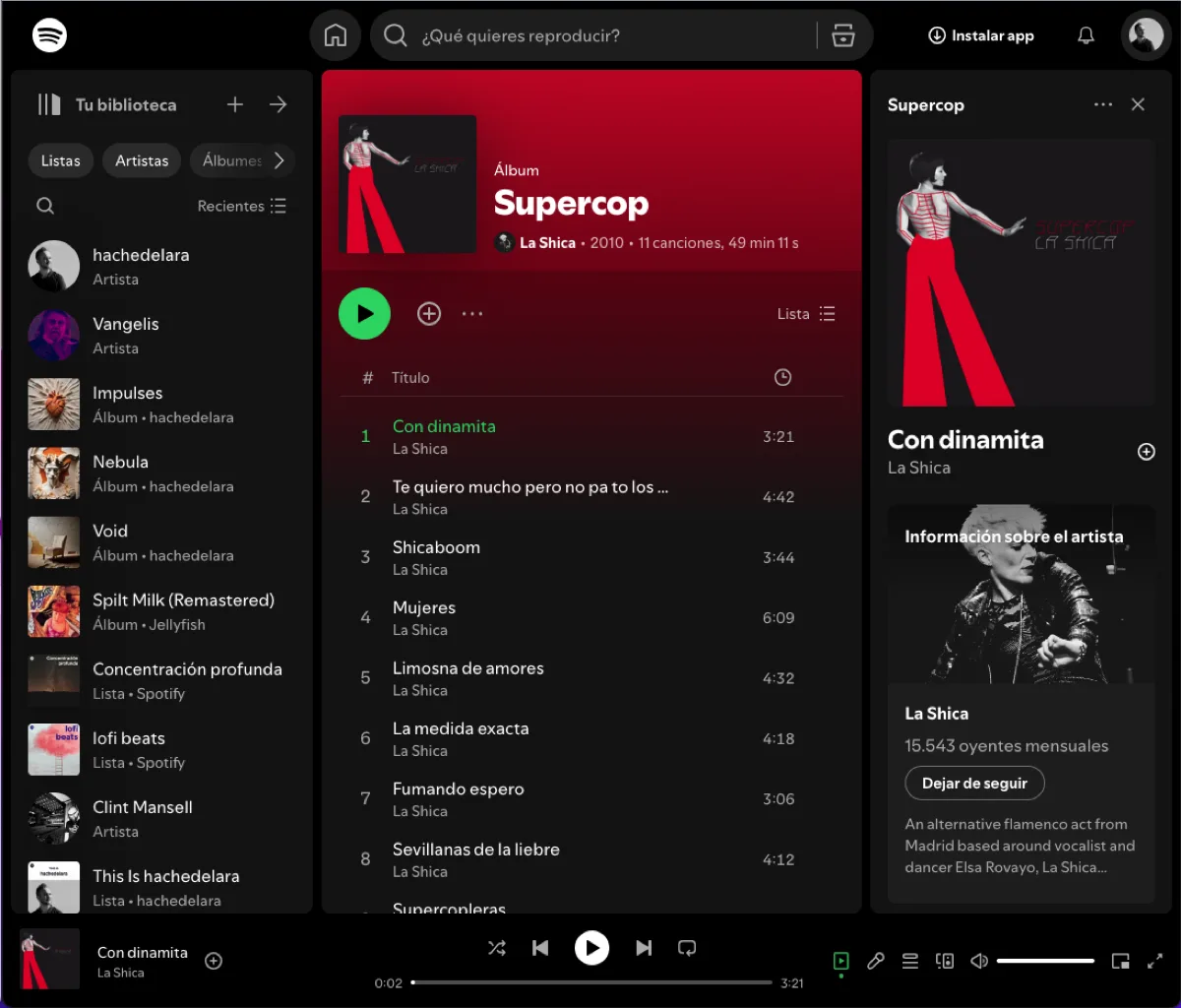Click the Browse icon in search bar

(x=842, y=35)
